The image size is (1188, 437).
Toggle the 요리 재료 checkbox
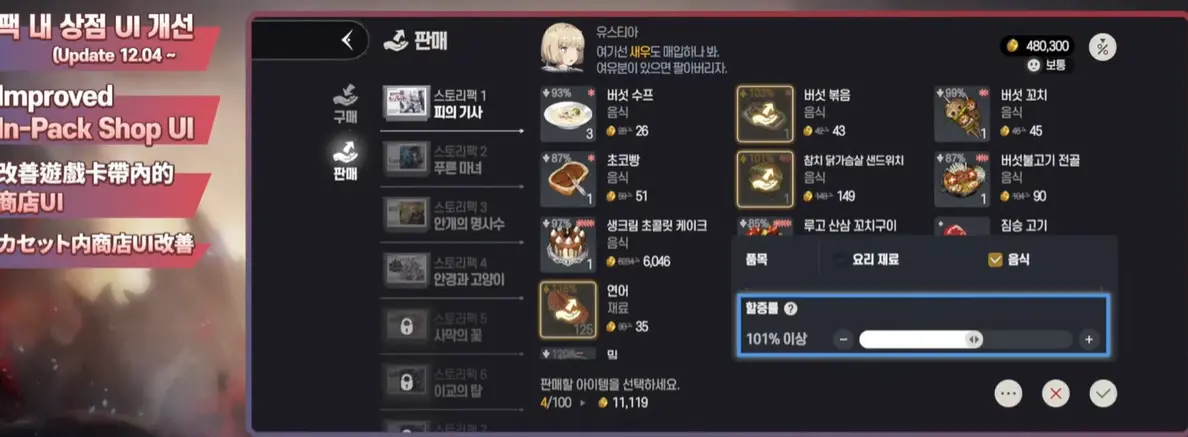[840, 261]
